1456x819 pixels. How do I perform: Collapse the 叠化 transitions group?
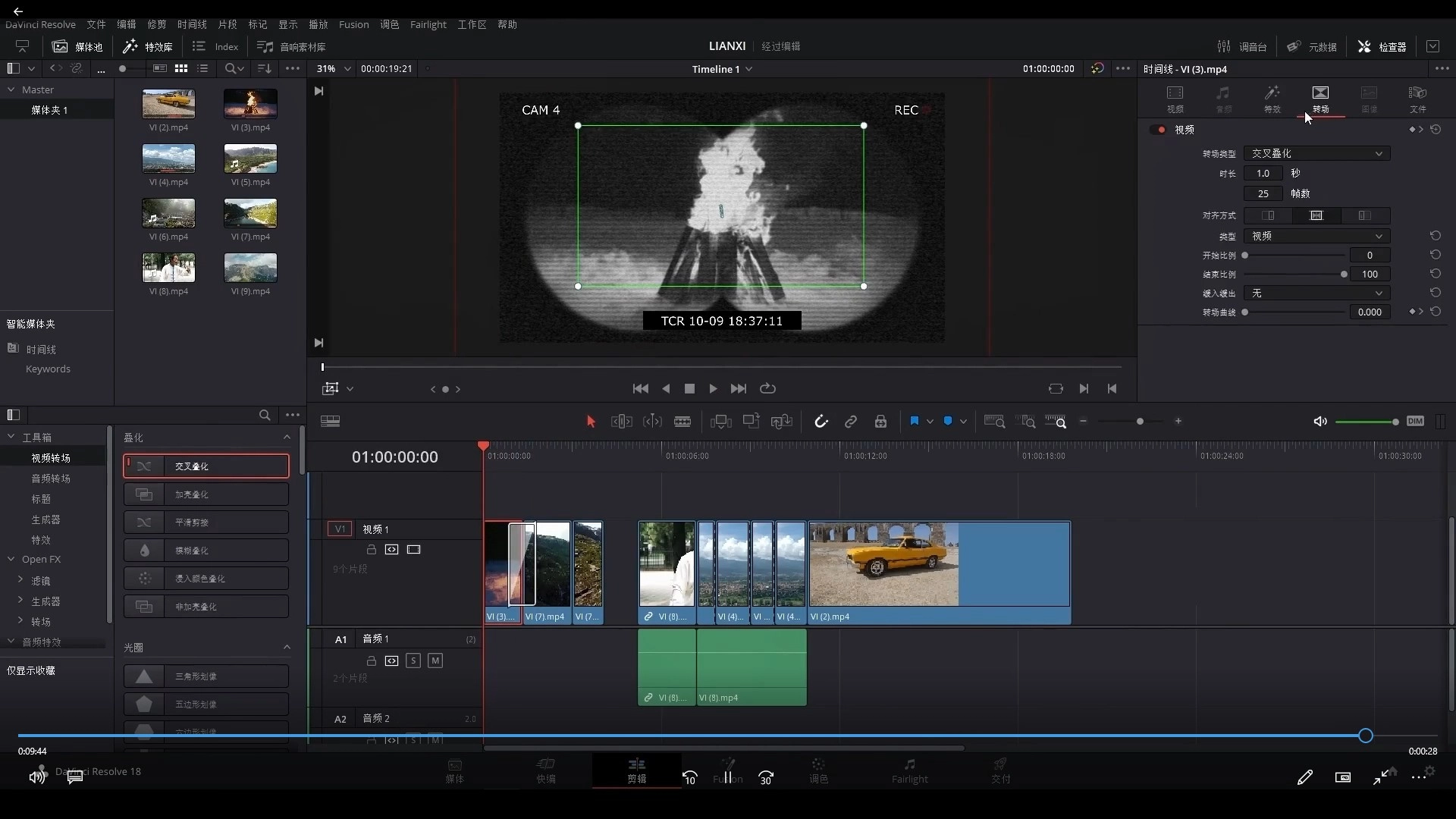click(287, 437)
